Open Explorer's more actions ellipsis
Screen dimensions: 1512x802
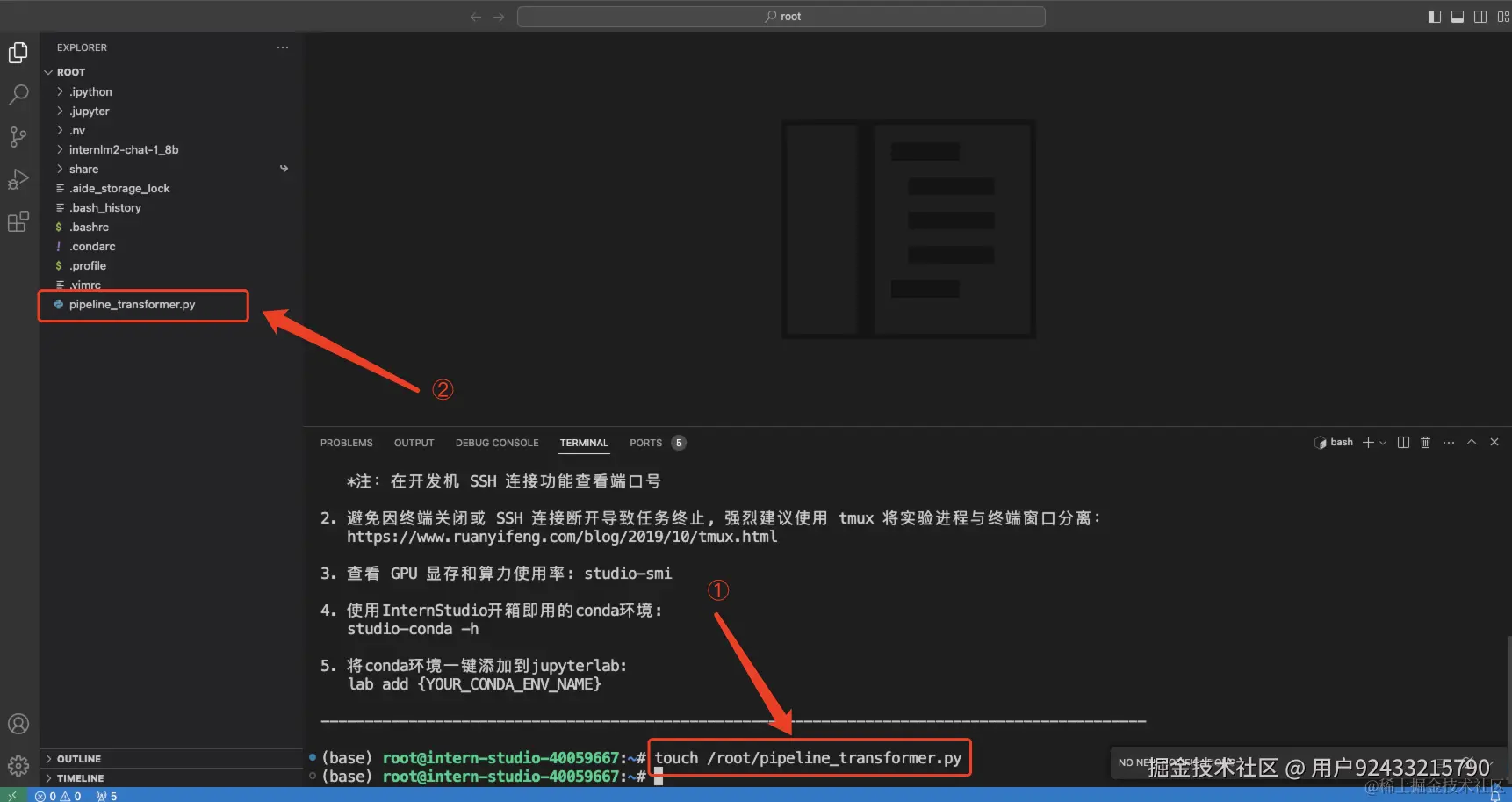(283, 47)
